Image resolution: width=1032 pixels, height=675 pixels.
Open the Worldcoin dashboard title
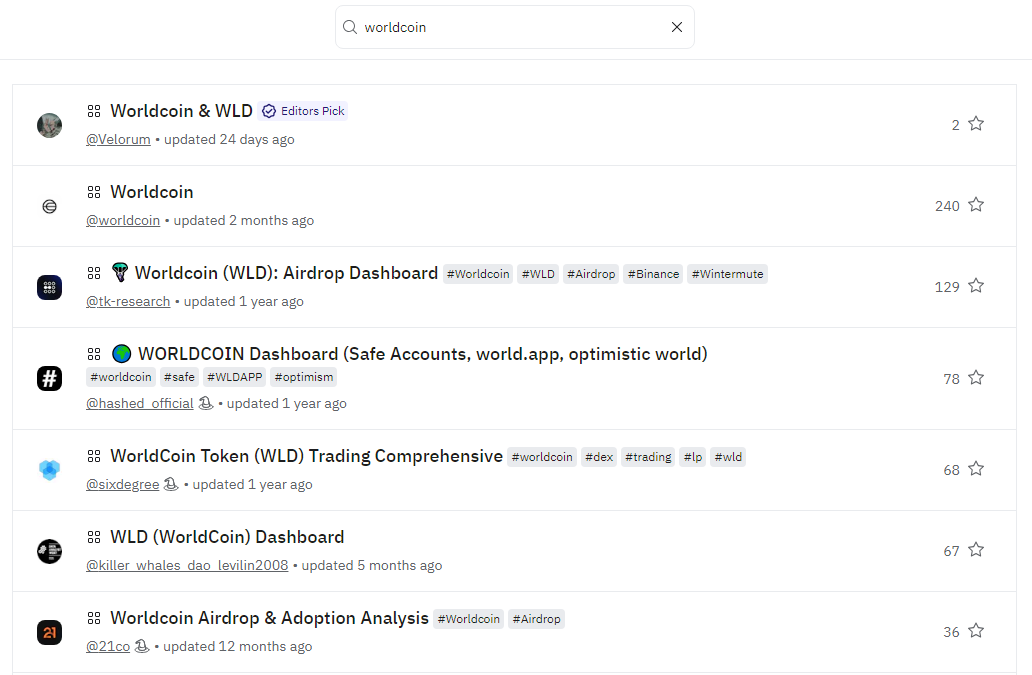pos(151,191)
